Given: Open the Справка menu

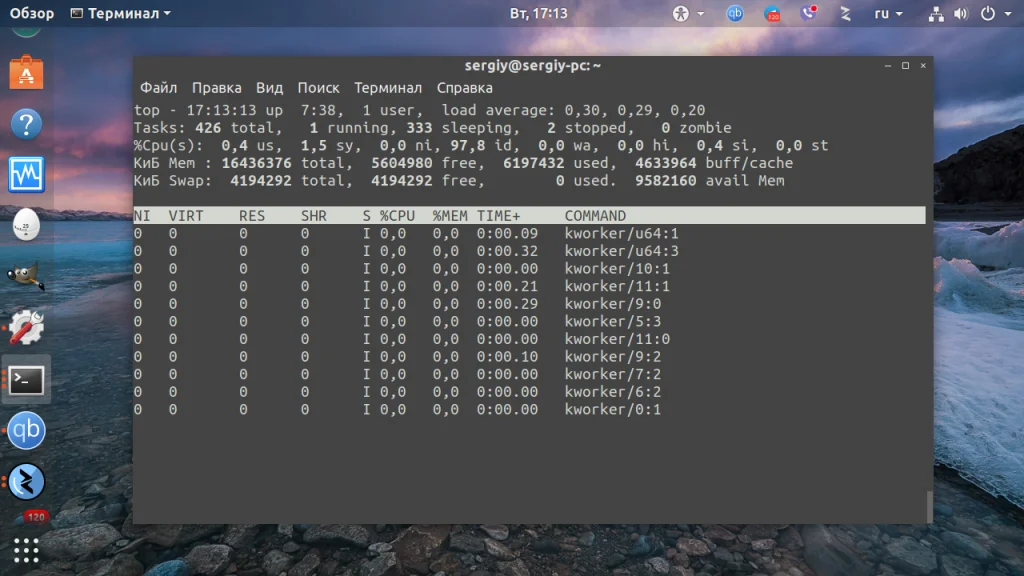Looking at the screenshot, I should point(464,88).
